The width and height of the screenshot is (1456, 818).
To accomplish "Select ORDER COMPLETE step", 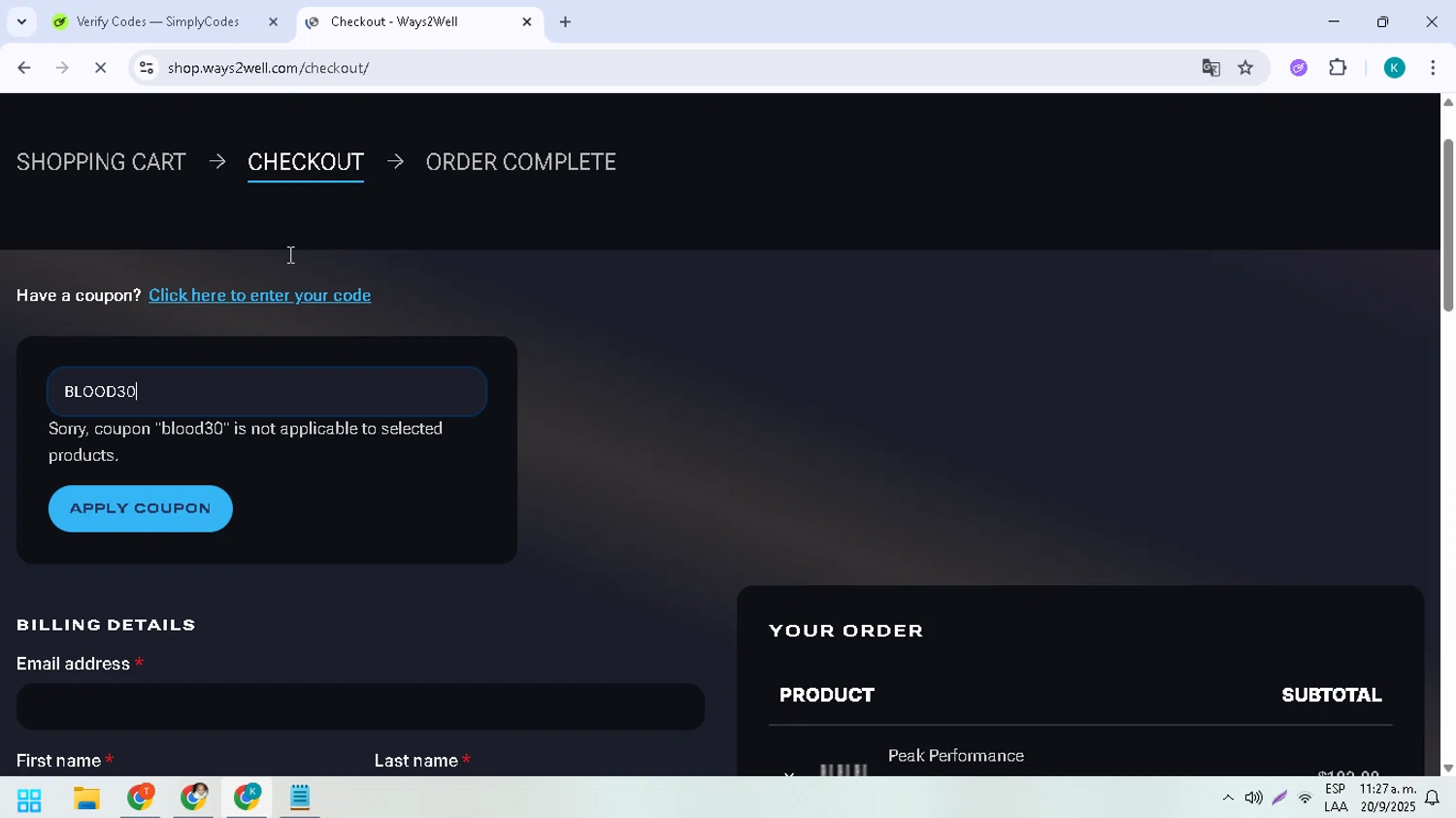I will tap(520, 162).
